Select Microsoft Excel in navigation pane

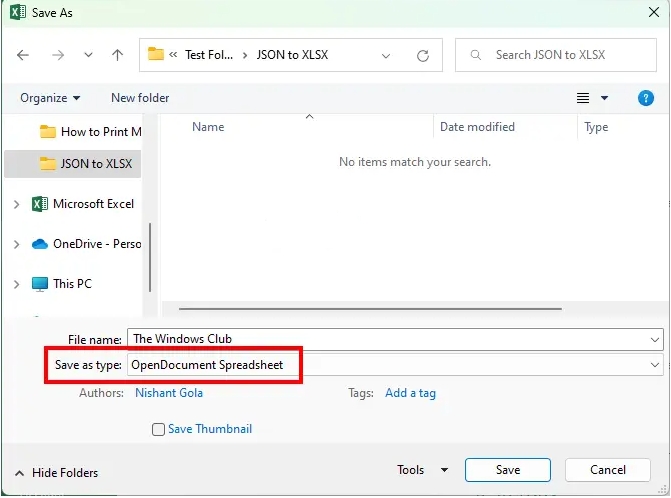point(83,204)
